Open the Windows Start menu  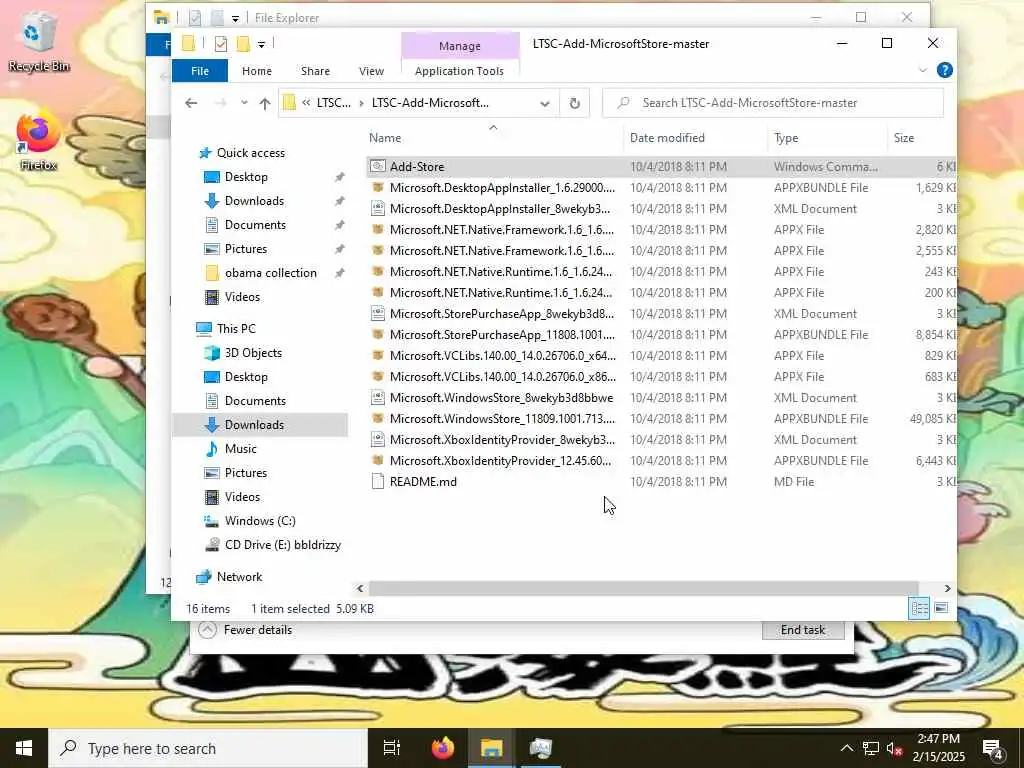point(24,748)
